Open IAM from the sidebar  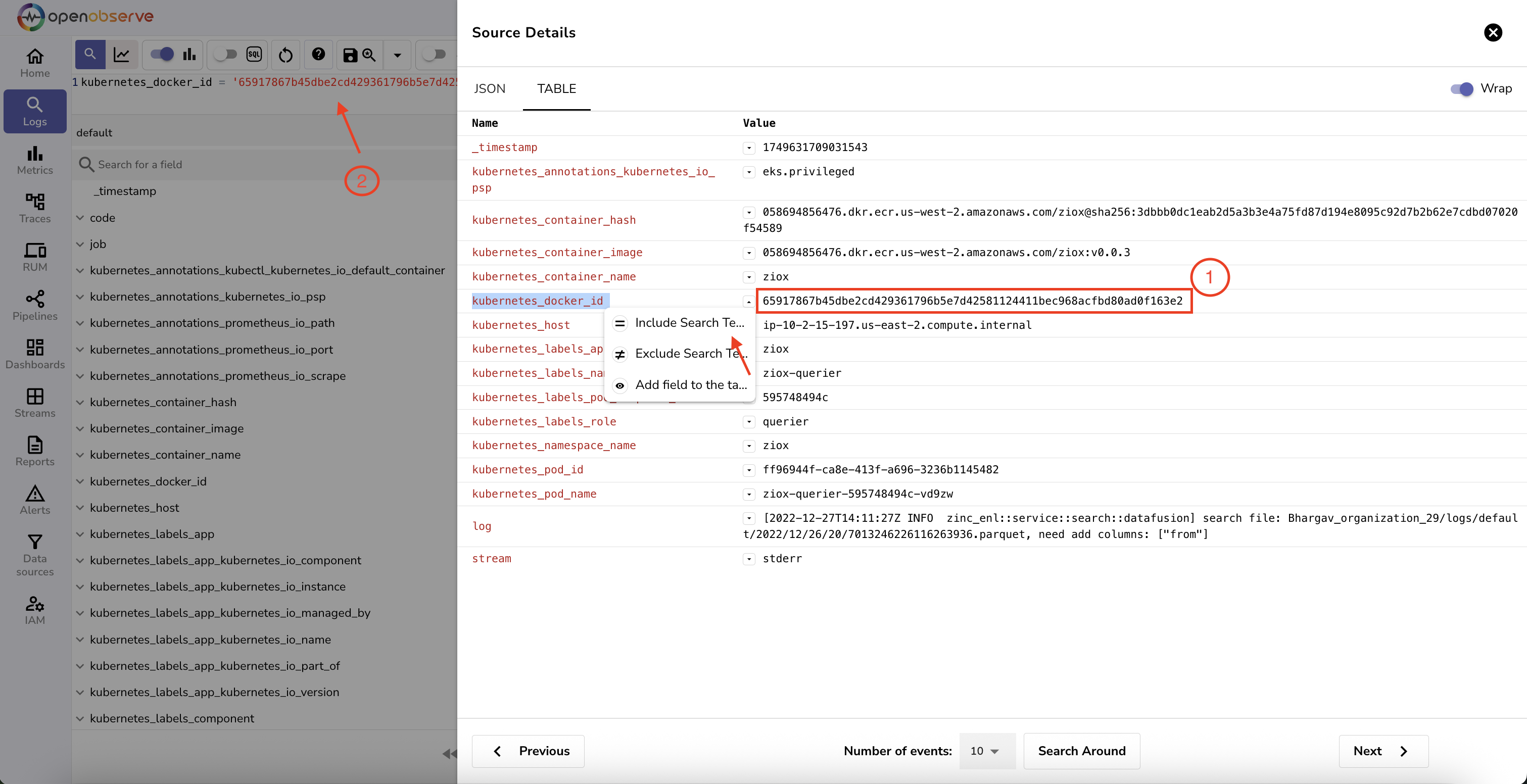coord(34,610)
